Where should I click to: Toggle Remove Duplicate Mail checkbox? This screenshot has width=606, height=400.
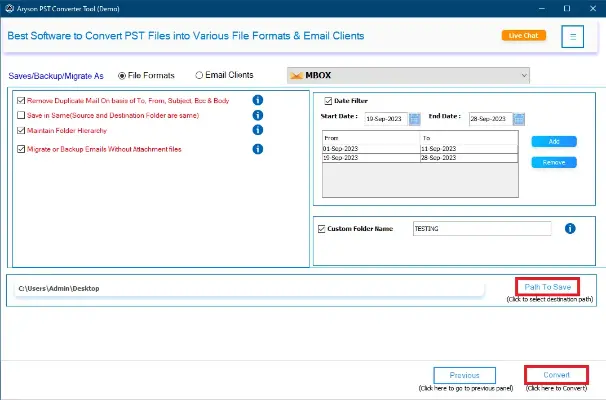(21, 100)
